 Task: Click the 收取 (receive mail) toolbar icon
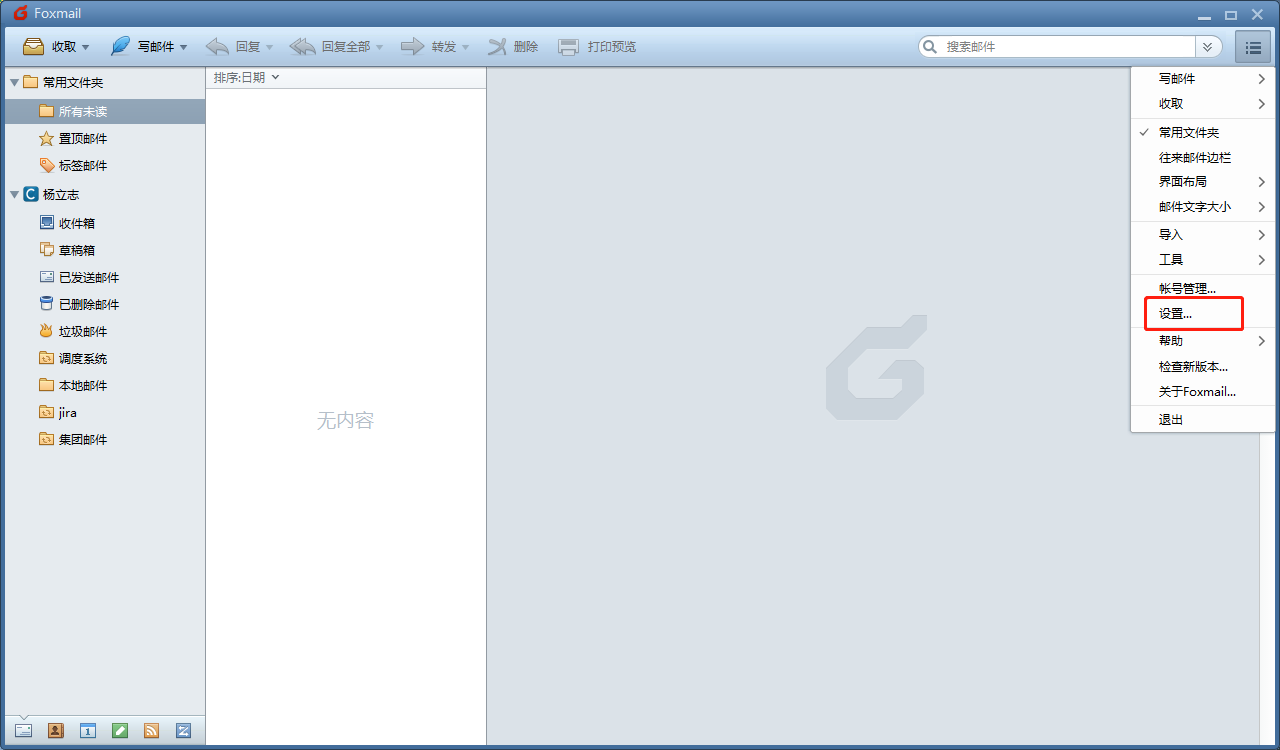click(x=33, y=46)
